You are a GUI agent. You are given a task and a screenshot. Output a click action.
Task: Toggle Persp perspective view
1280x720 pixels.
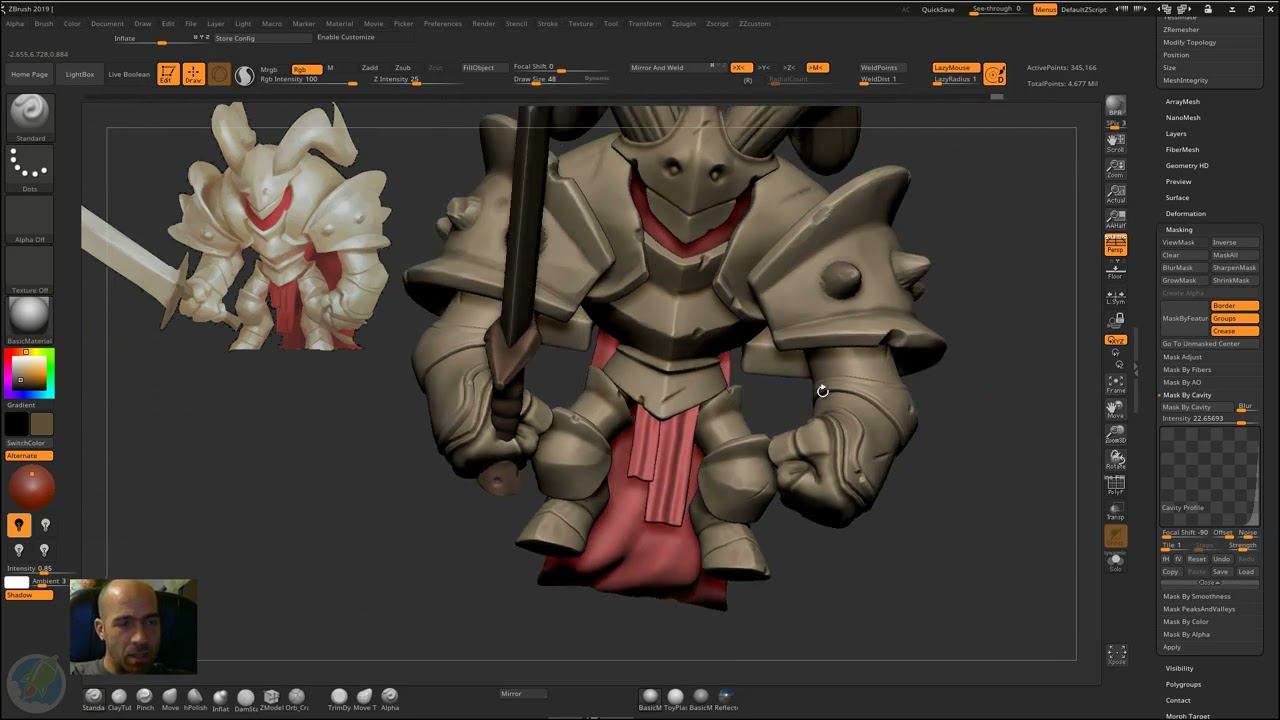click(1115, 244)
